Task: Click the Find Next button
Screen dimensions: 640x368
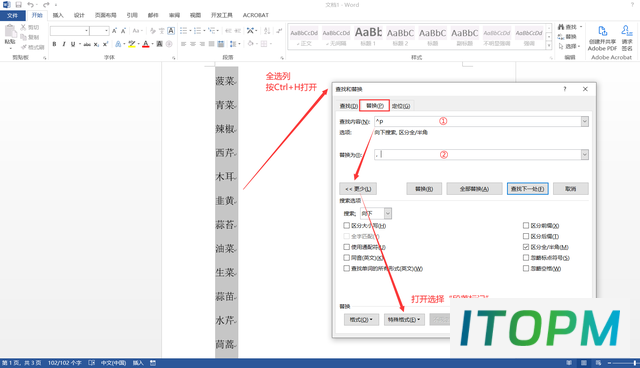Action: pos(527,189)
